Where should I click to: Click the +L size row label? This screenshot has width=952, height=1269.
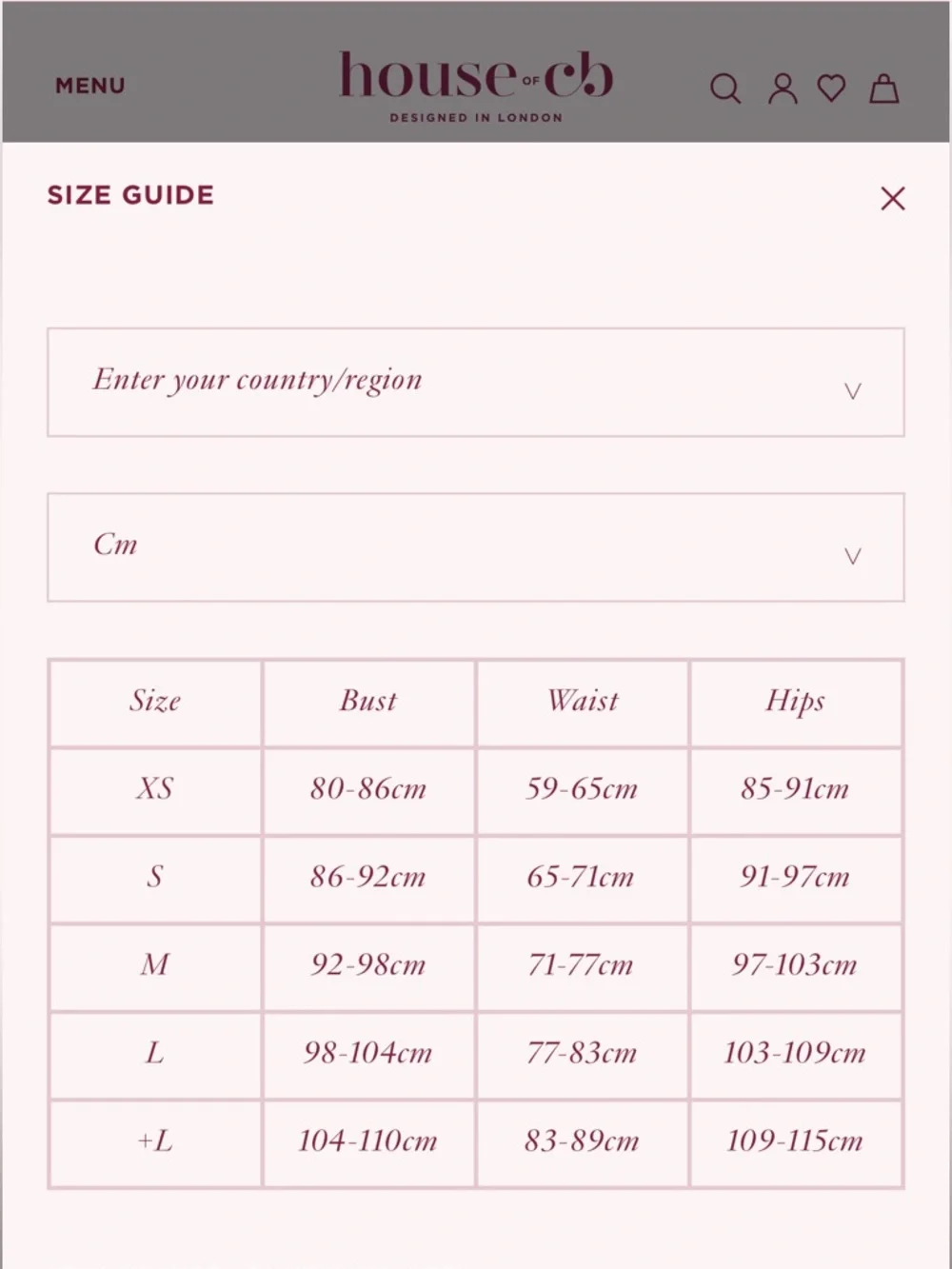[155, 1141]
